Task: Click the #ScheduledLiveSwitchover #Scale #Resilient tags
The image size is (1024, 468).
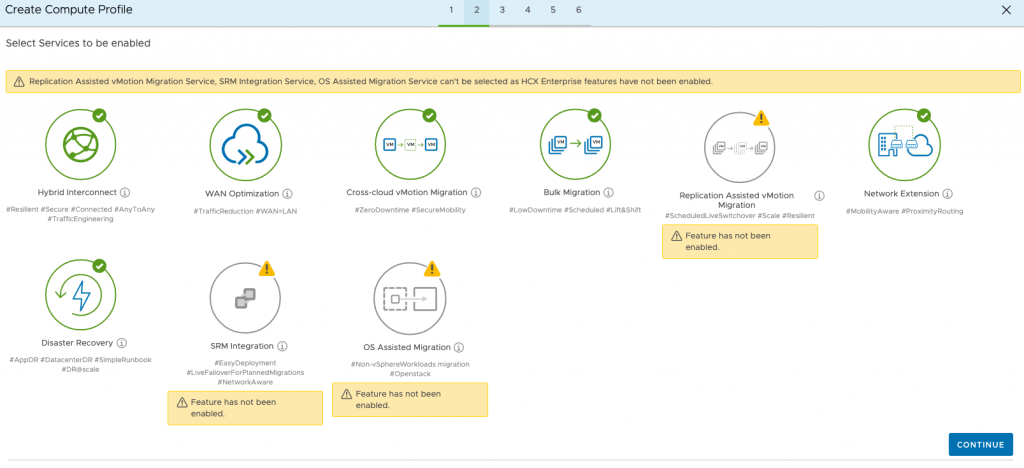Action: pyautogui.click(x=740, y=215)
